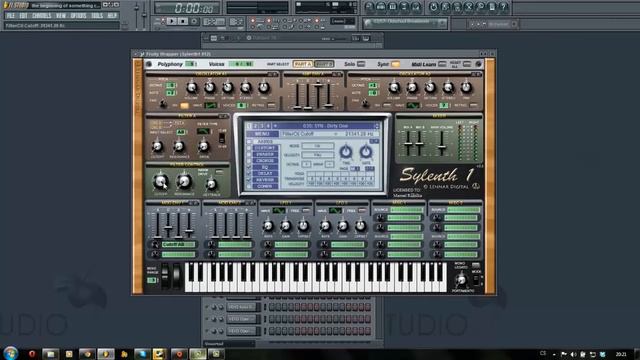Click Mixer Main Volume slider
The image size is (640, 360).
(x=441, y=147)
